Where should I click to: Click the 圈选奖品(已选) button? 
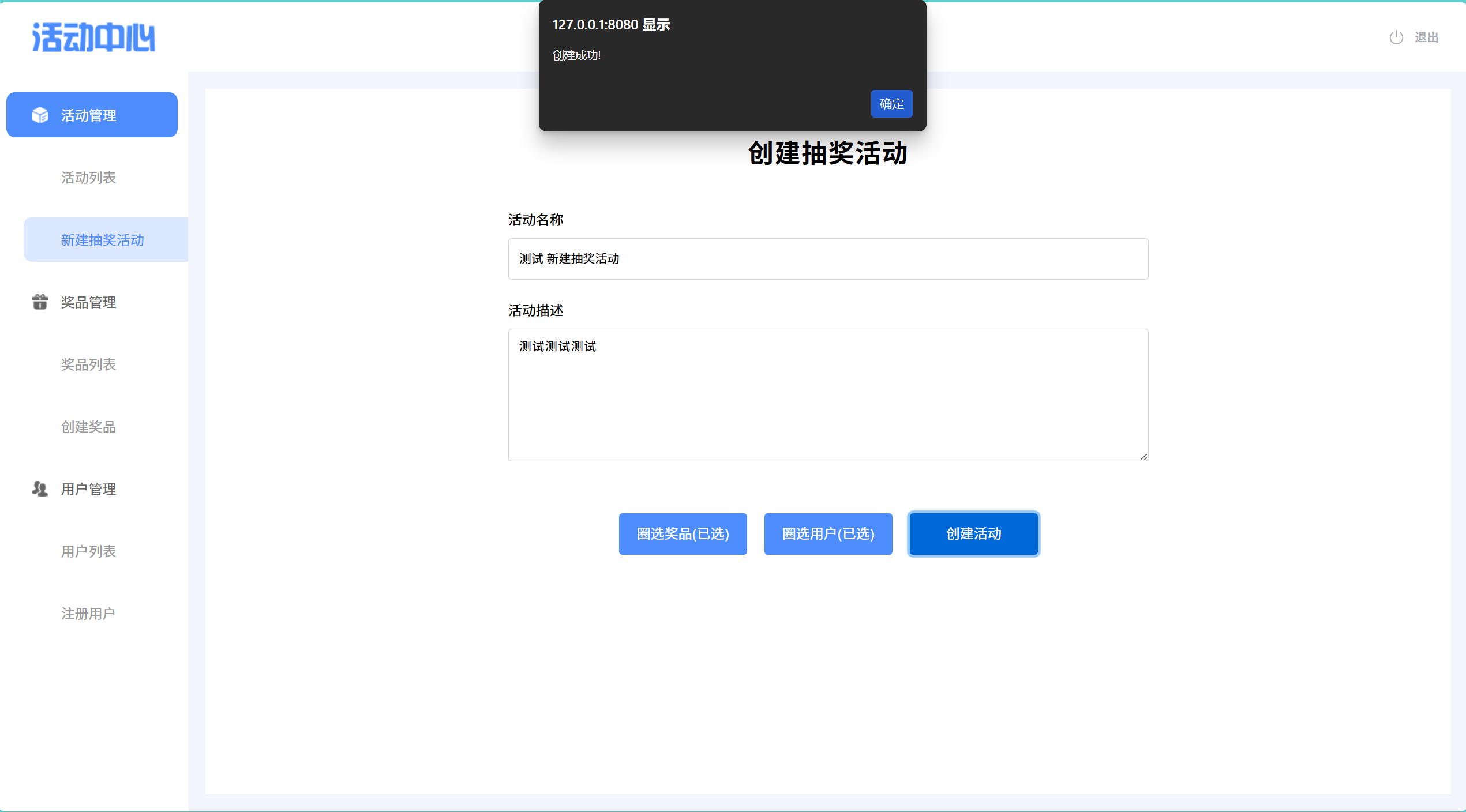pos(683,533)
